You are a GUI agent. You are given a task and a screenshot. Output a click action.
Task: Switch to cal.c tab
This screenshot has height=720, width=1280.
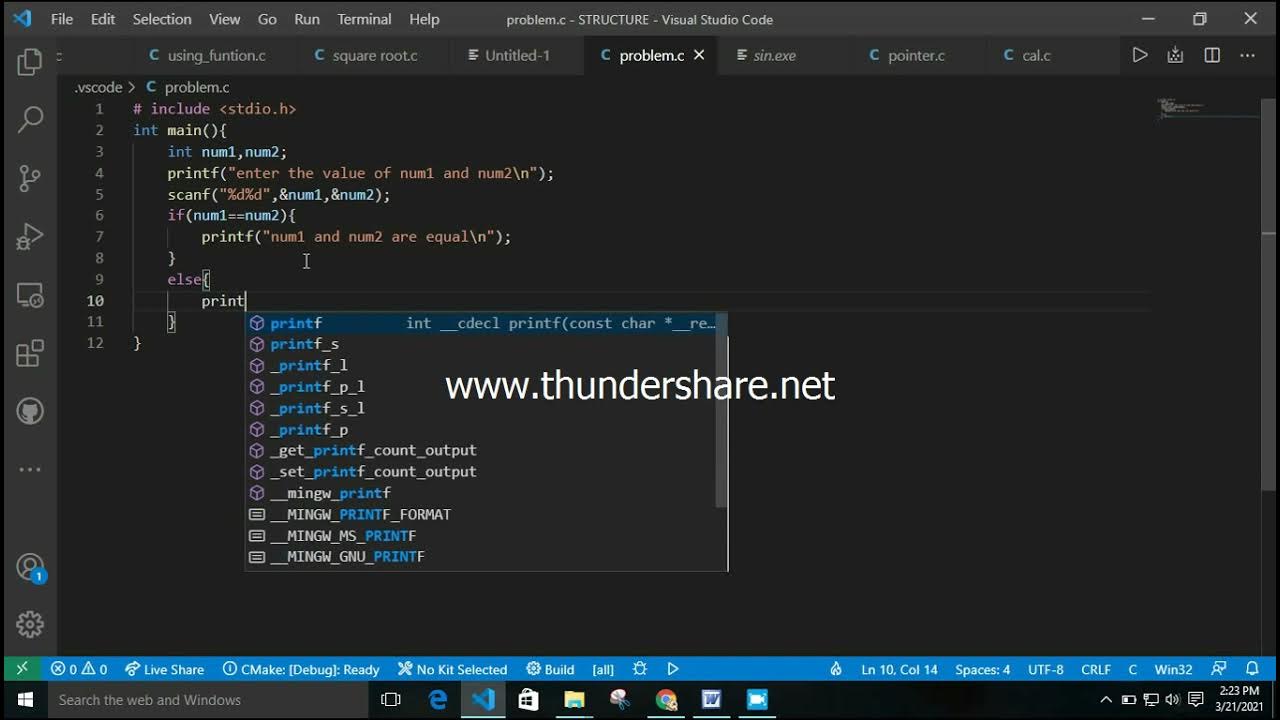[x=1028, y=55]
